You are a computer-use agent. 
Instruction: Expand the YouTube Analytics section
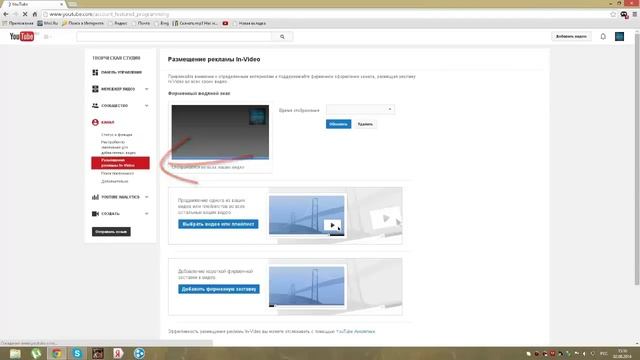pyautogui.click(x=147, y=197)
